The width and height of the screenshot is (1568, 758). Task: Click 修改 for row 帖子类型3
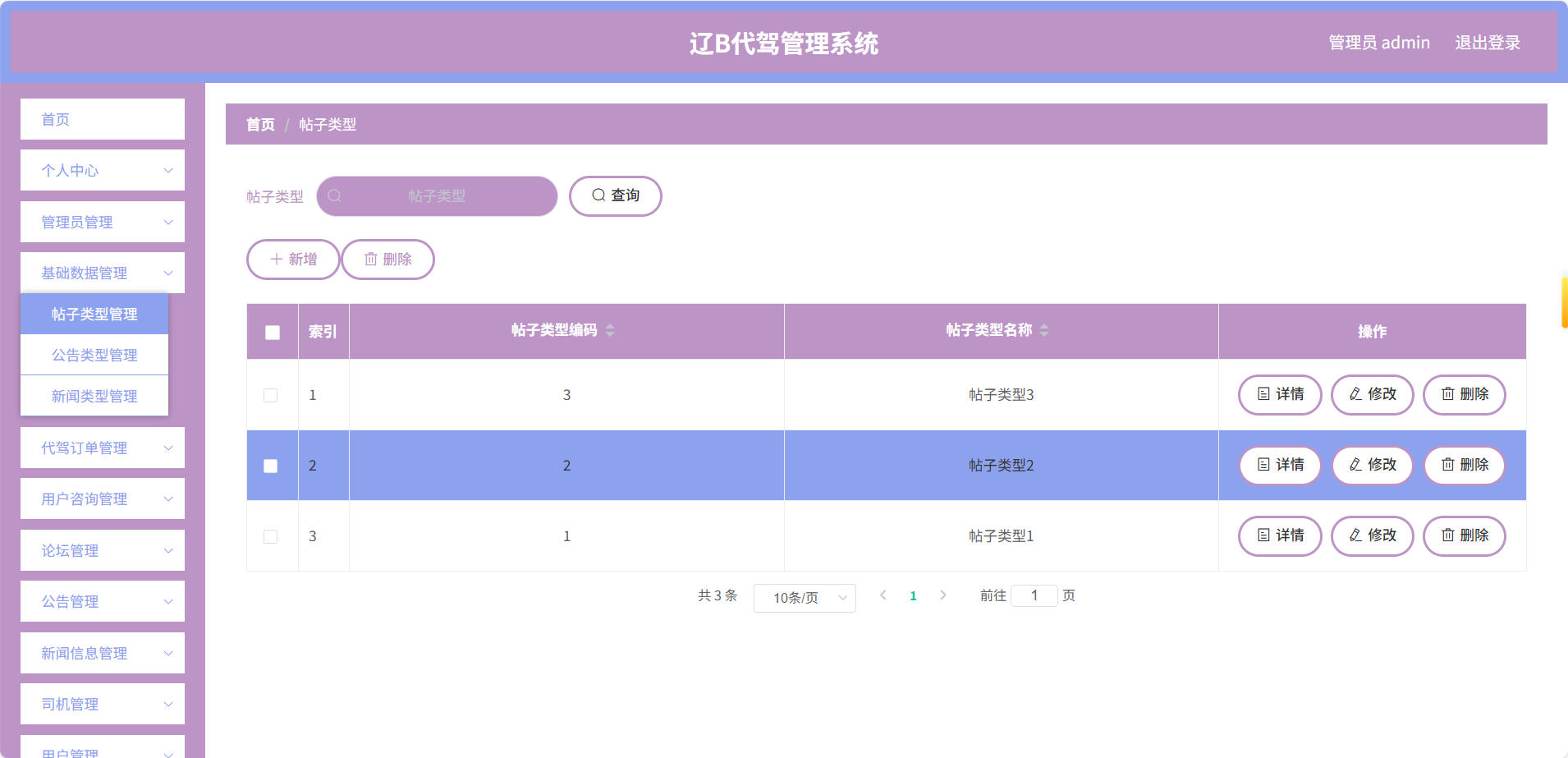1373,395
